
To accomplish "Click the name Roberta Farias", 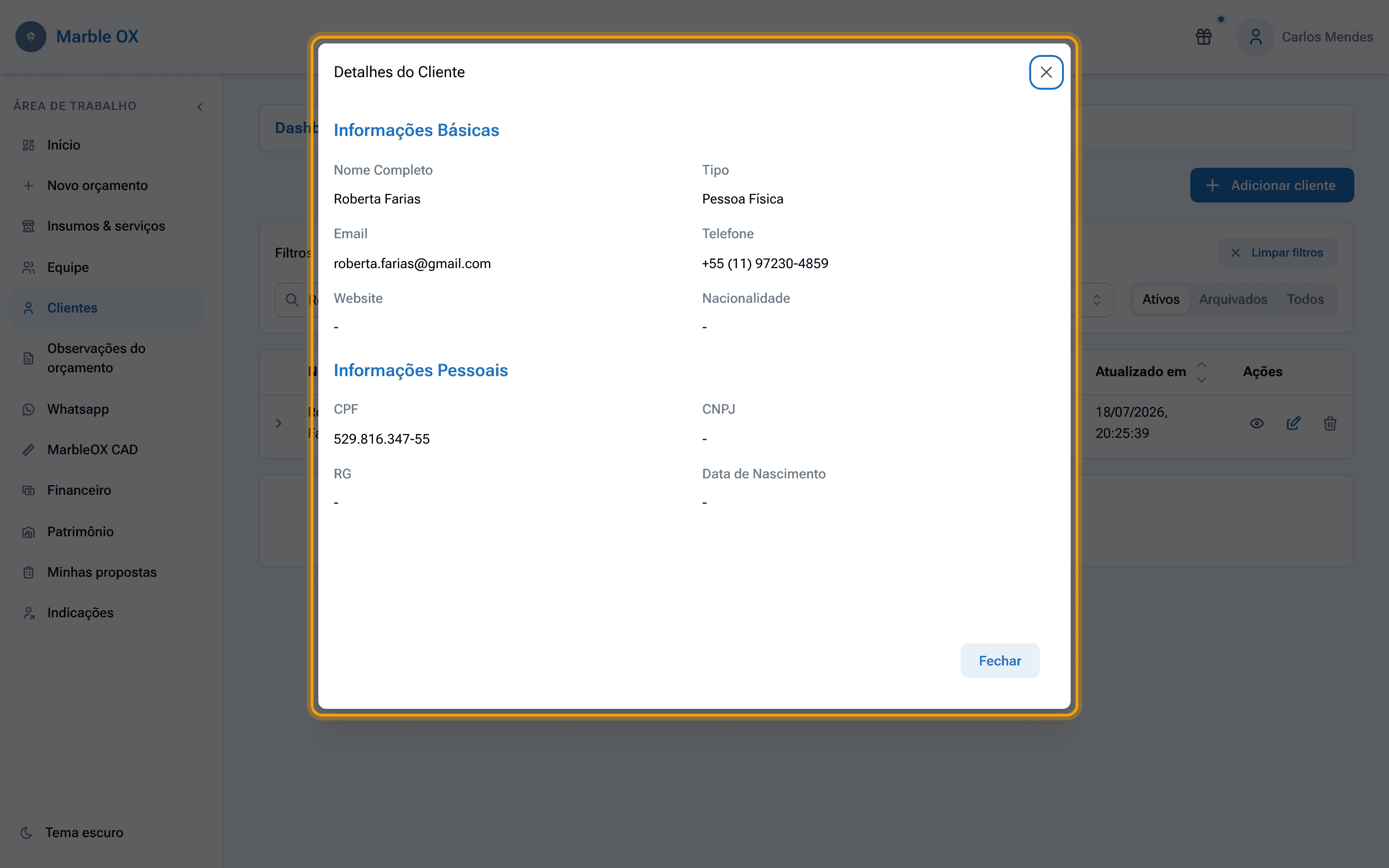I will 377,199.
